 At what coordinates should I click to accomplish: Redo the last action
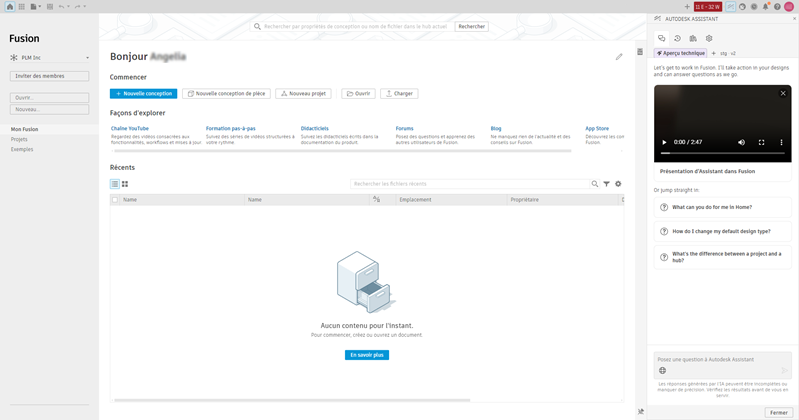coord(77,7)
